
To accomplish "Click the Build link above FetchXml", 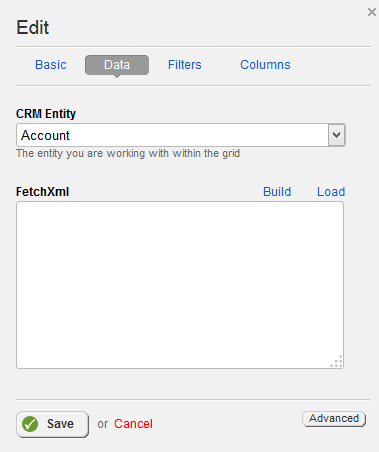I will click(x=277, y=192).
